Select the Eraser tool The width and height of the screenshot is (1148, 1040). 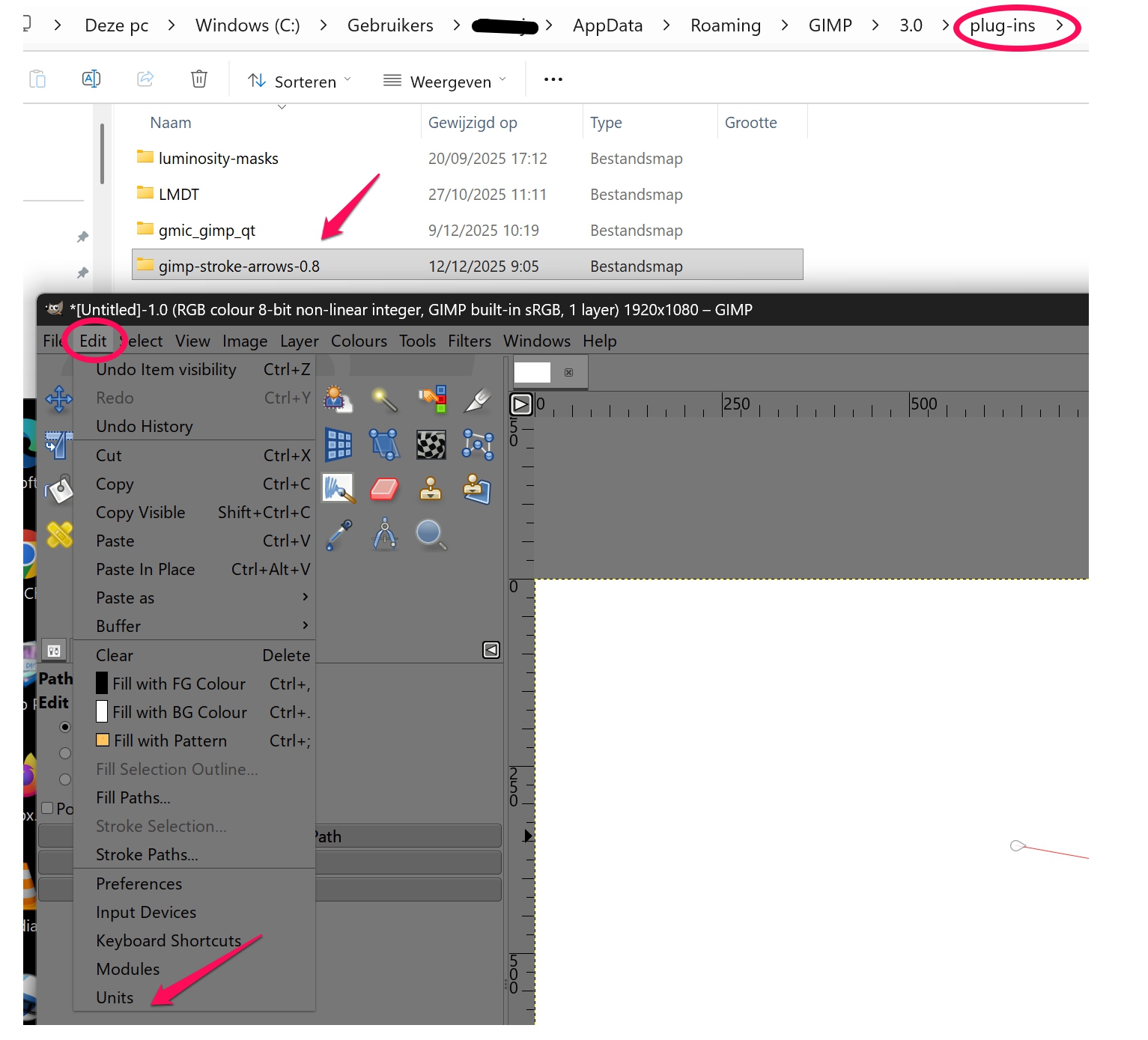385,490
